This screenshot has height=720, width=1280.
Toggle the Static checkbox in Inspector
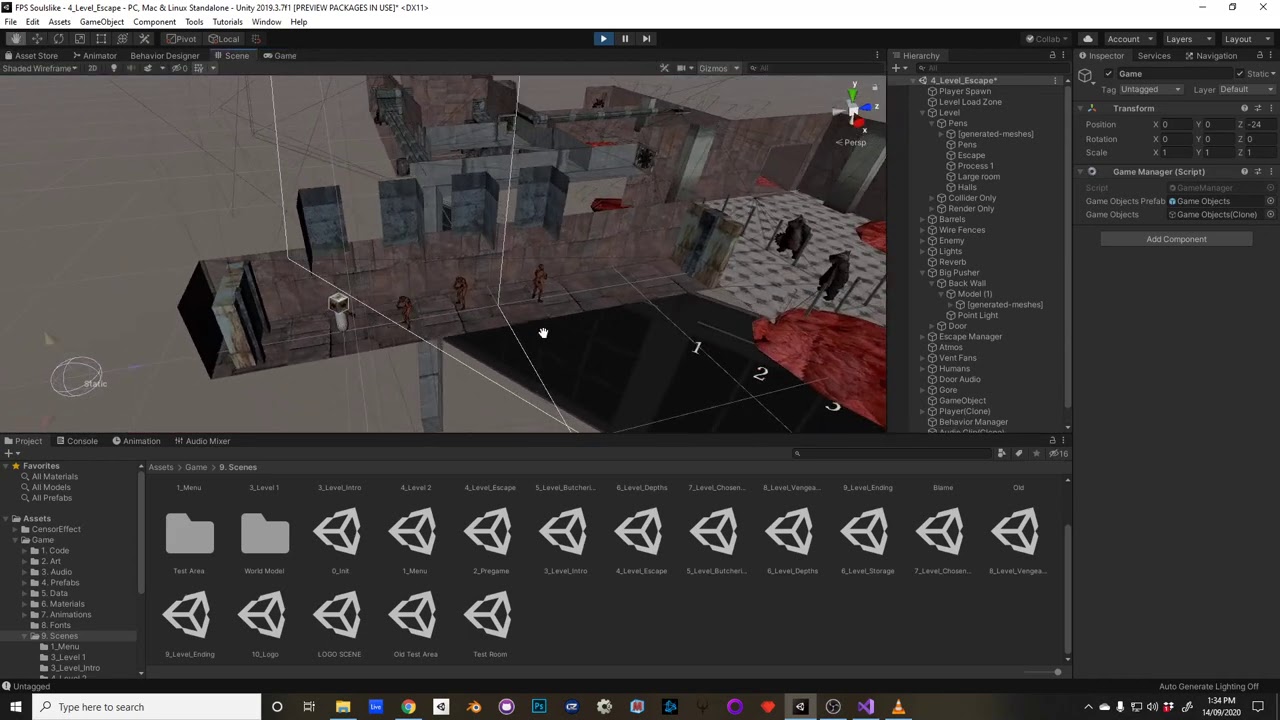tap(1240, 74)
